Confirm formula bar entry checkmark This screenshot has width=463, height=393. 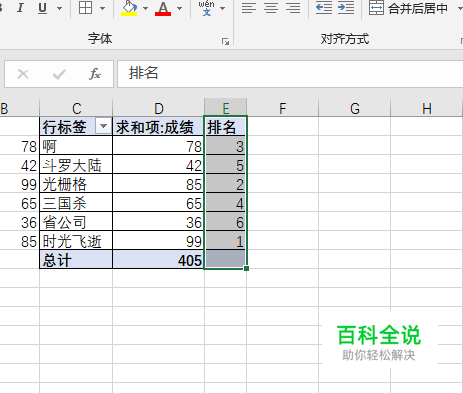pyautogui.click(x=59, y=74)
